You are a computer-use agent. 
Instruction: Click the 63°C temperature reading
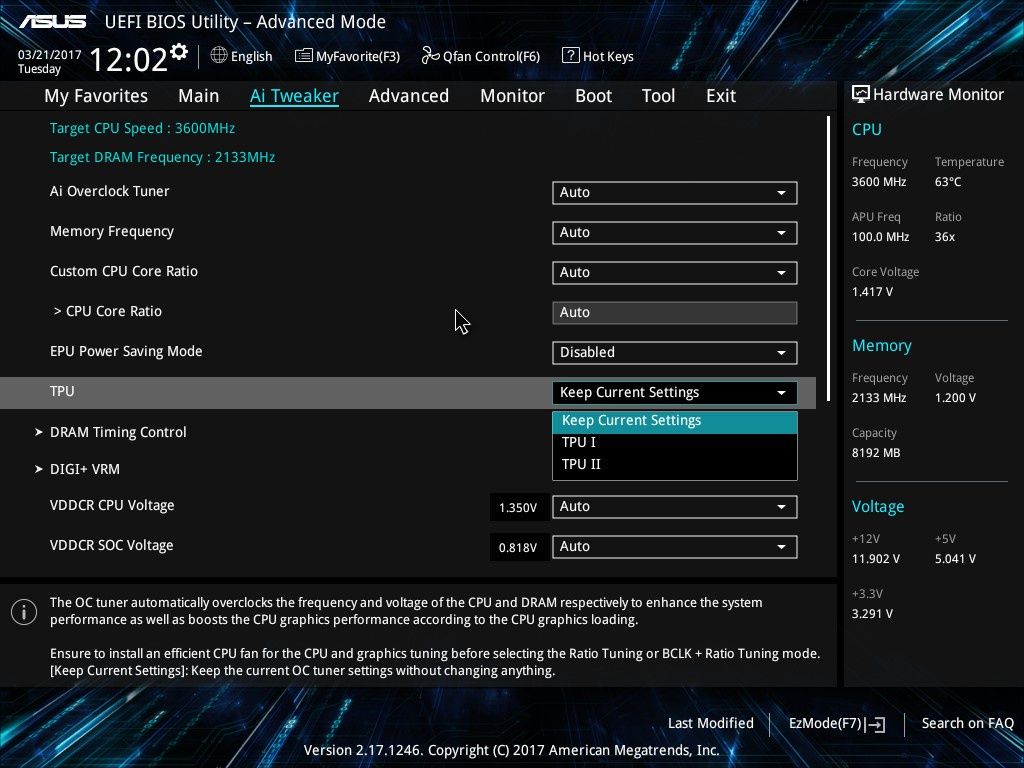[x=948, y=182]
